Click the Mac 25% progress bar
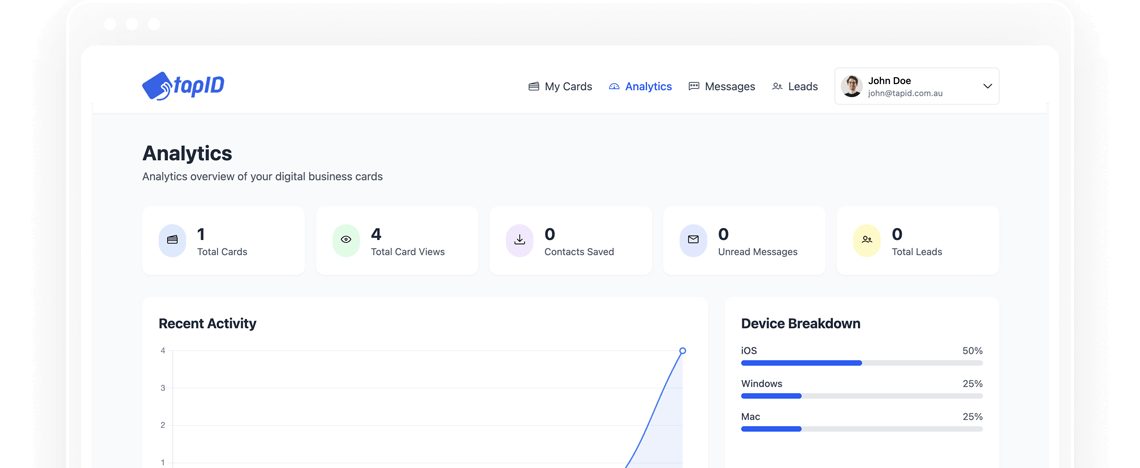Image resolution: width=1140 pixels, height=468 pixels. (x=862, y=429)
